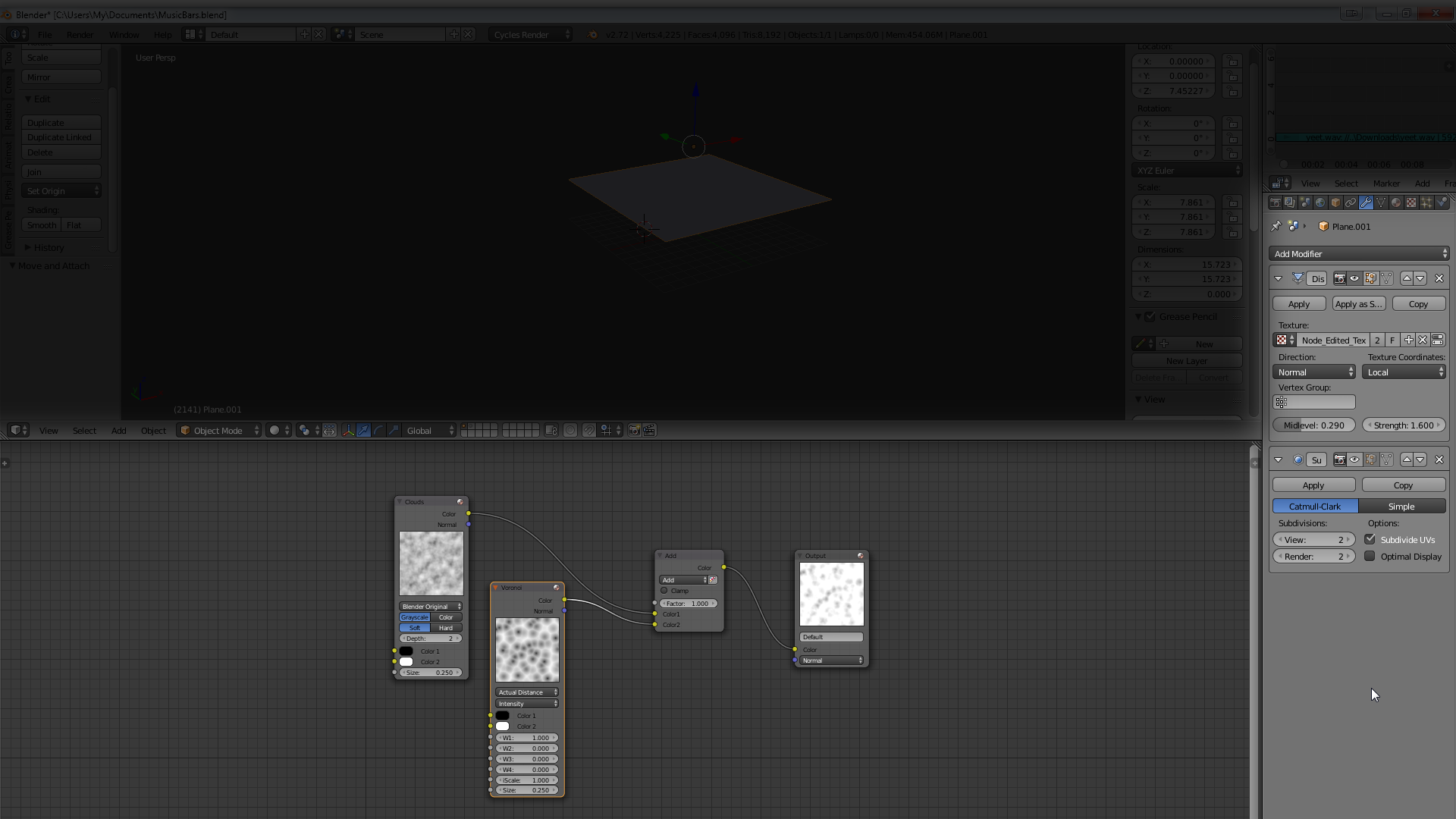
Task: Open the Global orientation dropdown
Action: [429, 430]
